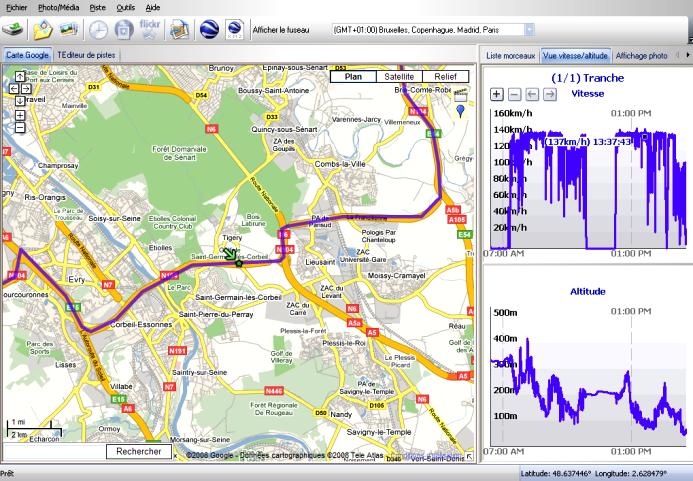Image resolution: width=693 pixels, height=481 pixels.
Task: Click the map search input field
Action: click(54, 451)
